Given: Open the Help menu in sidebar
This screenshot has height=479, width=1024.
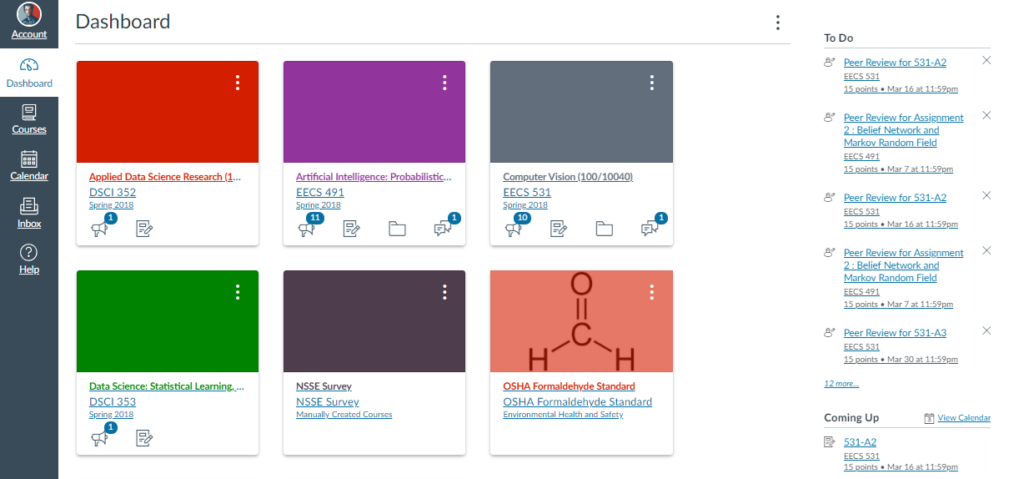Looking at the screenshot, I should pyautogui.click(x=29, y=259).
